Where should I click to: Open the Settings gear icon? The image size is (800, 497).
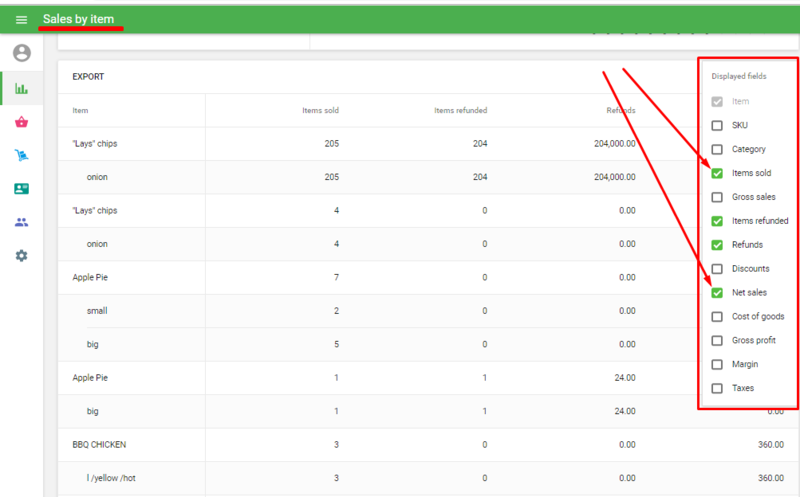coord(21,256)
